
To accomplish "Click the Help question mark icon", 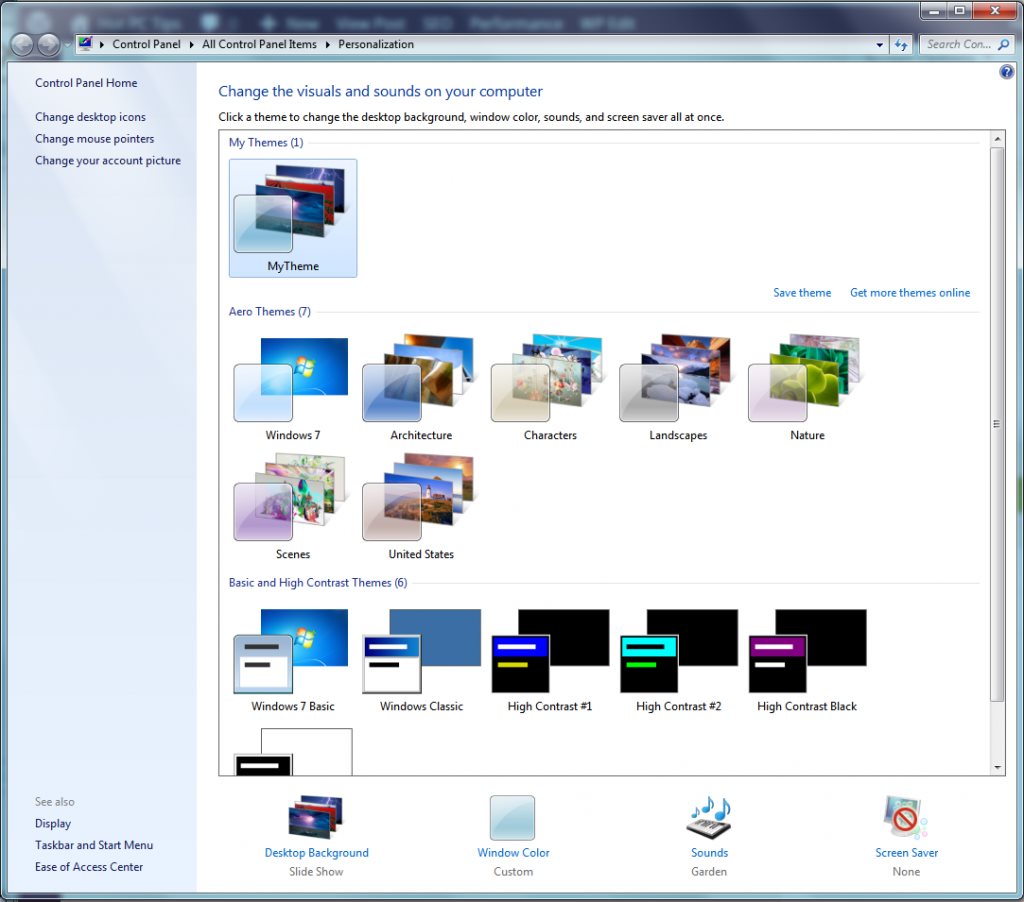I will point(1006,71).
